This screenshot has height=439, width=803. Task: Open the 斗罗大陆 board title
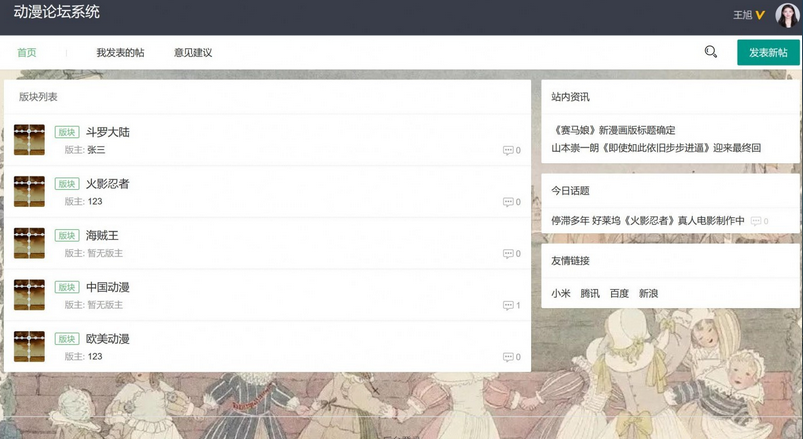click(108, 132)
